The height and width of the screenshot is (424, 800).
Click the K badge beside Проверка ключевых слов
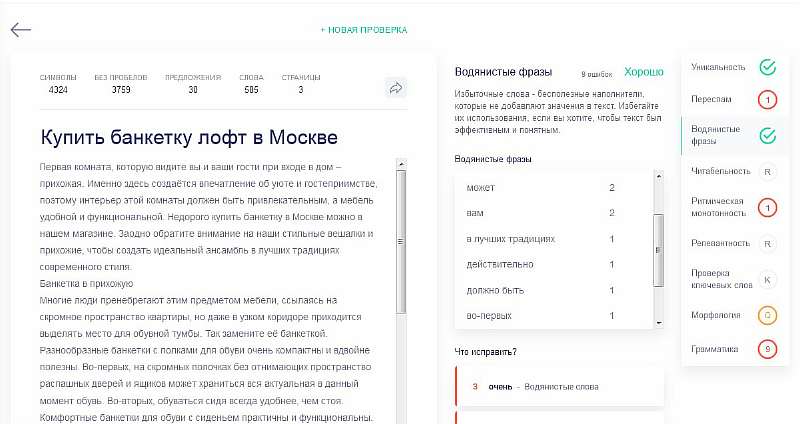coord(767,280)
